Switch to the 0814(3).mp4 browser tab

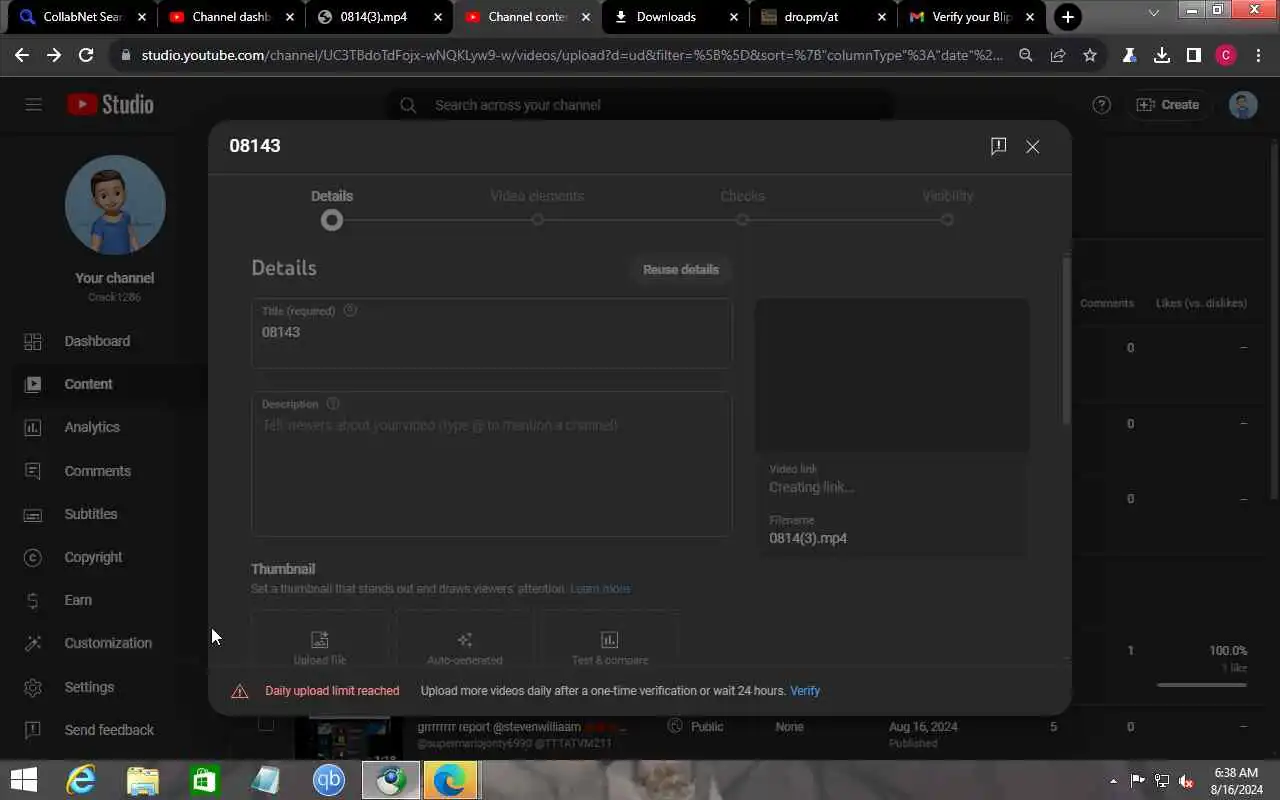pyautogui.click(x=379, y=17)
